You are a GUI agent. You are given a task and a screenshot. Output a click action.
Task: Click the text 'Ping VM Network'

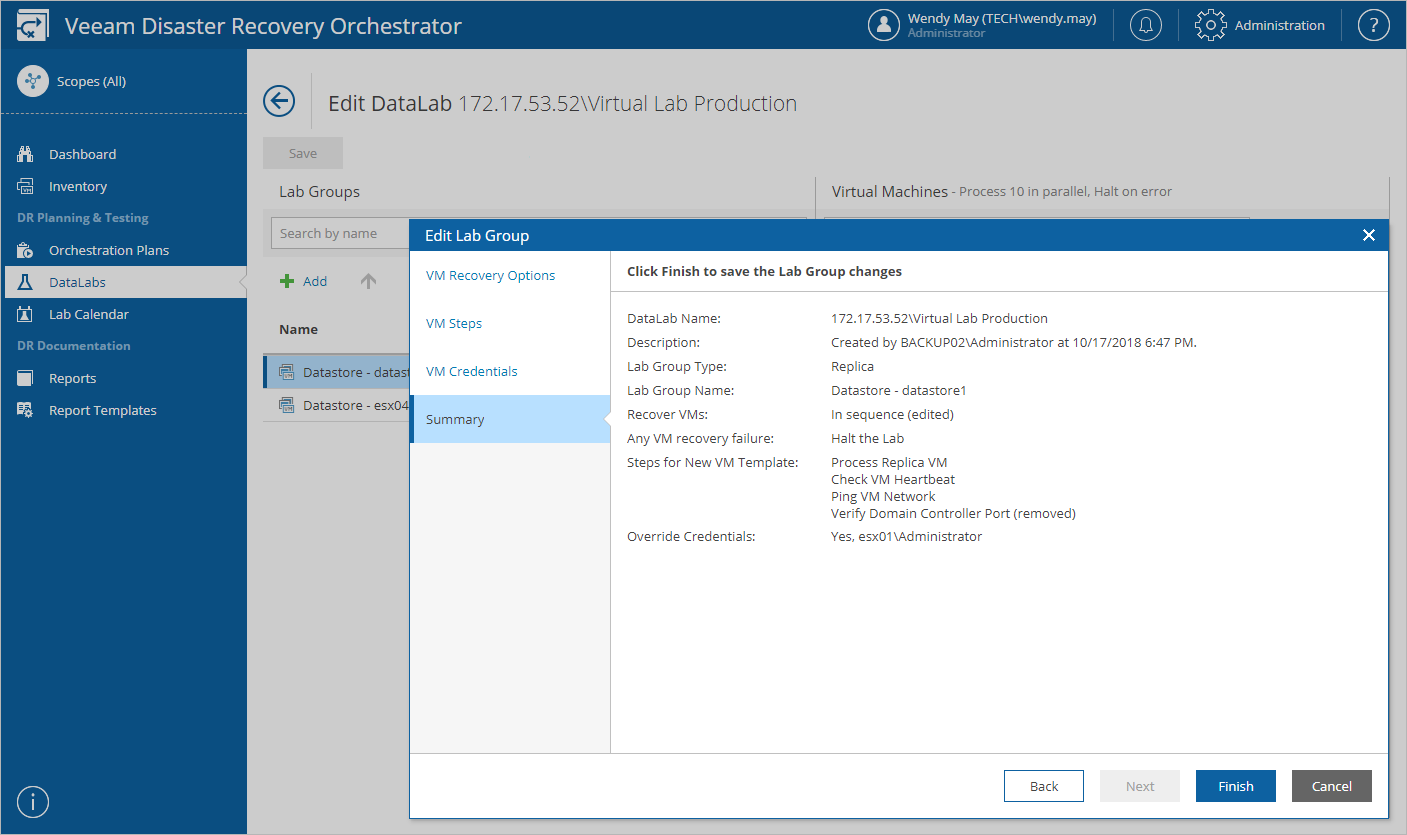click(x=883, y=496)
